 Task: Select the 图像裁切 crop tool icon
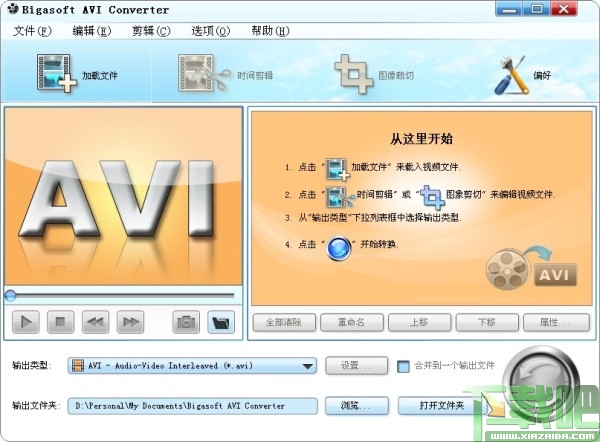(x=353, y=74)
